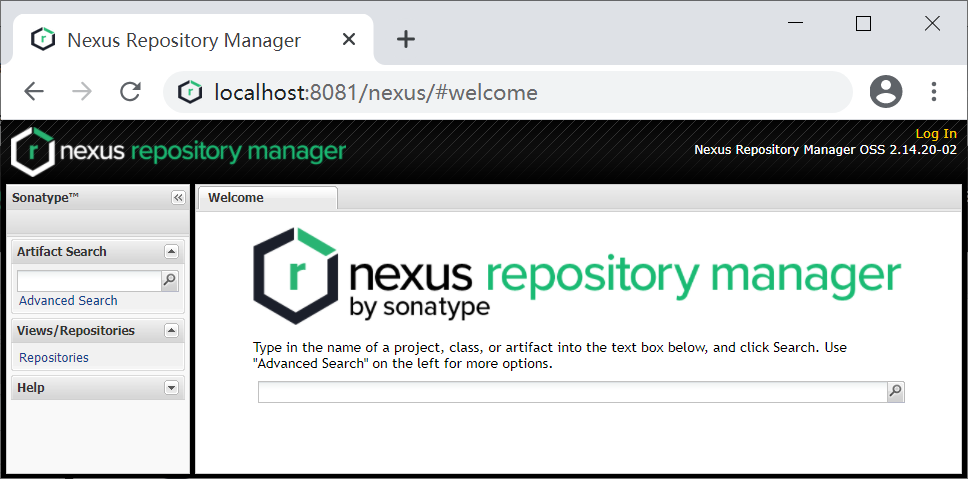Reload the page with browser refresh icon
Screen dimensions: 968x479
coord(130,92)
